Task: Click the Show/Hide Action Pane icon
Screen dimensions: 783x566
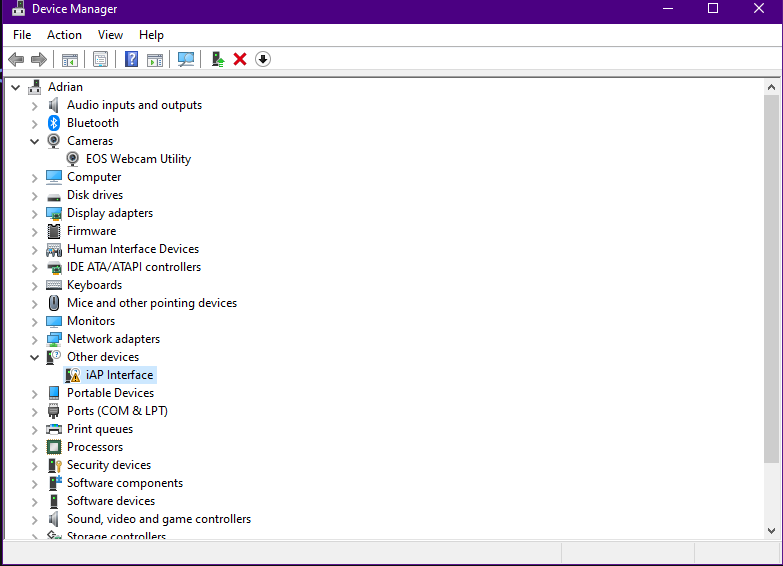Action: coord(155,59)
